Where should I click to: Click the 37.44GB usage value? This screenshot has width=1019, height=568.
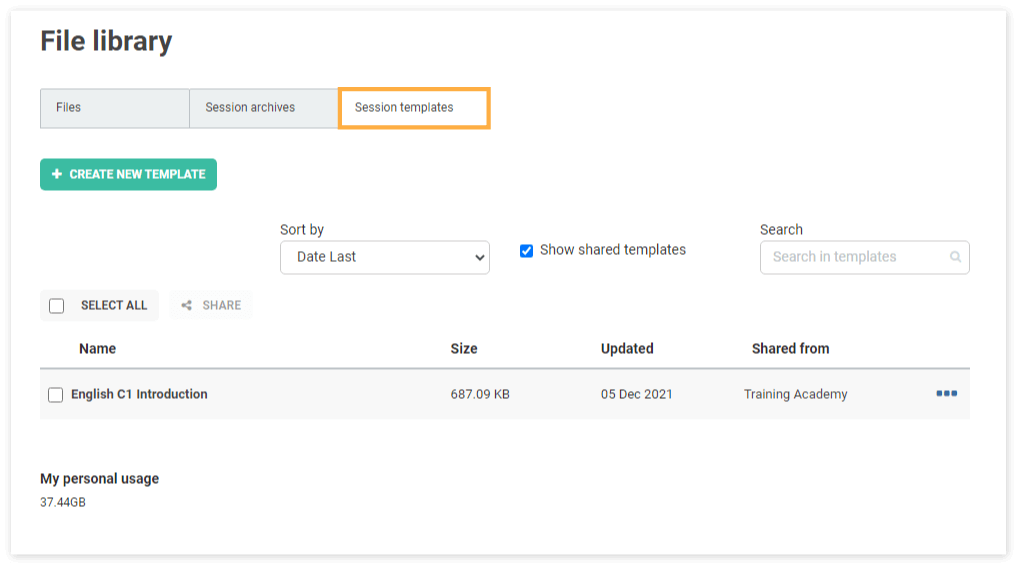coord(63,502)
